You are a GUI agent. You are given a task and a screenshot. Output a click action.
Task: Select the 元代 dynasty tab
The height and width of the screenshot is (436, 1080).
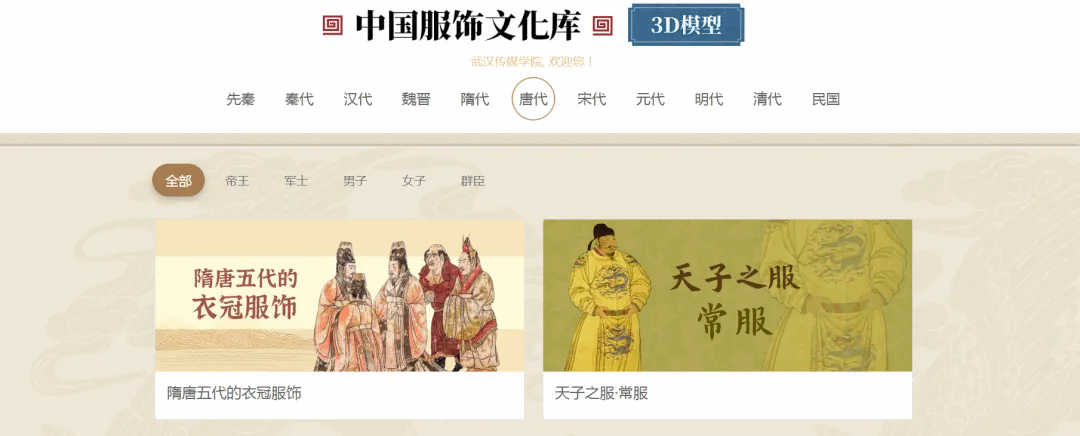[650, 99]
